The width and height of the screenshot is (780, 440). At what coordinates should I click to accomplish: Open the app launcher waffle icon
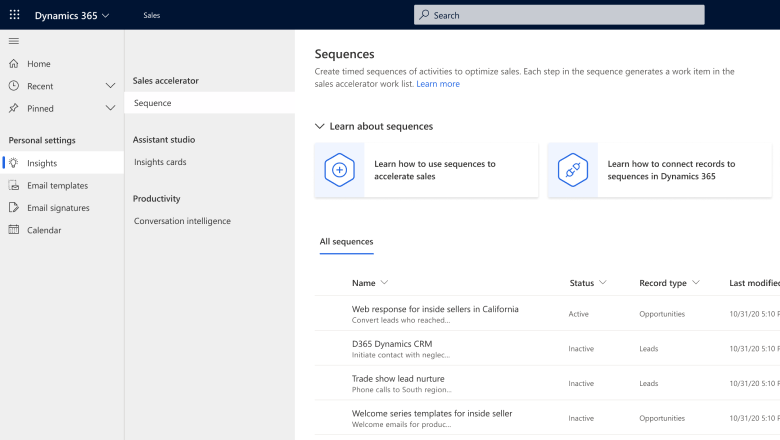(14, 15)
